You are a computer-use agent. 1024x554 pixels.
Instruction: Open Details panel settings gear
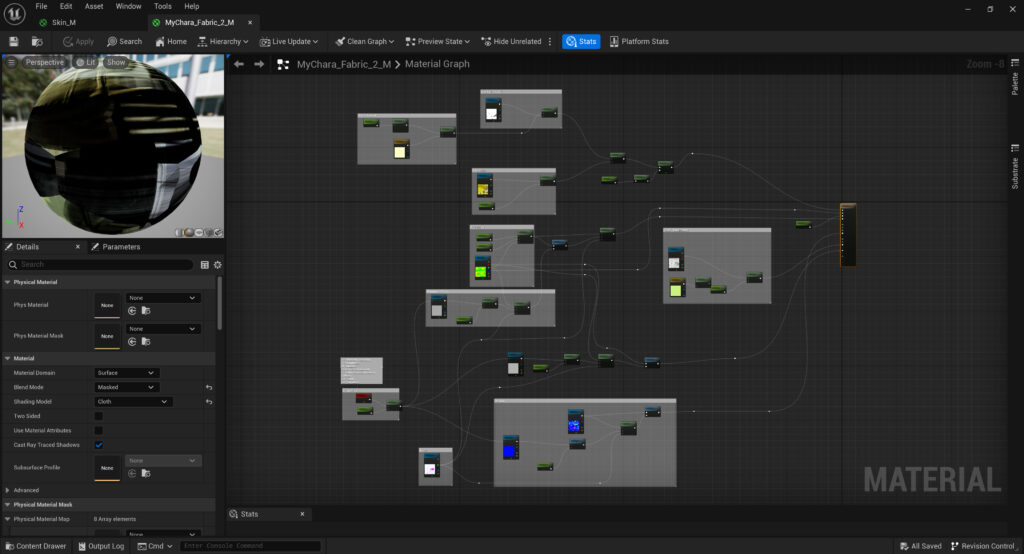click(x=217, y=265)
